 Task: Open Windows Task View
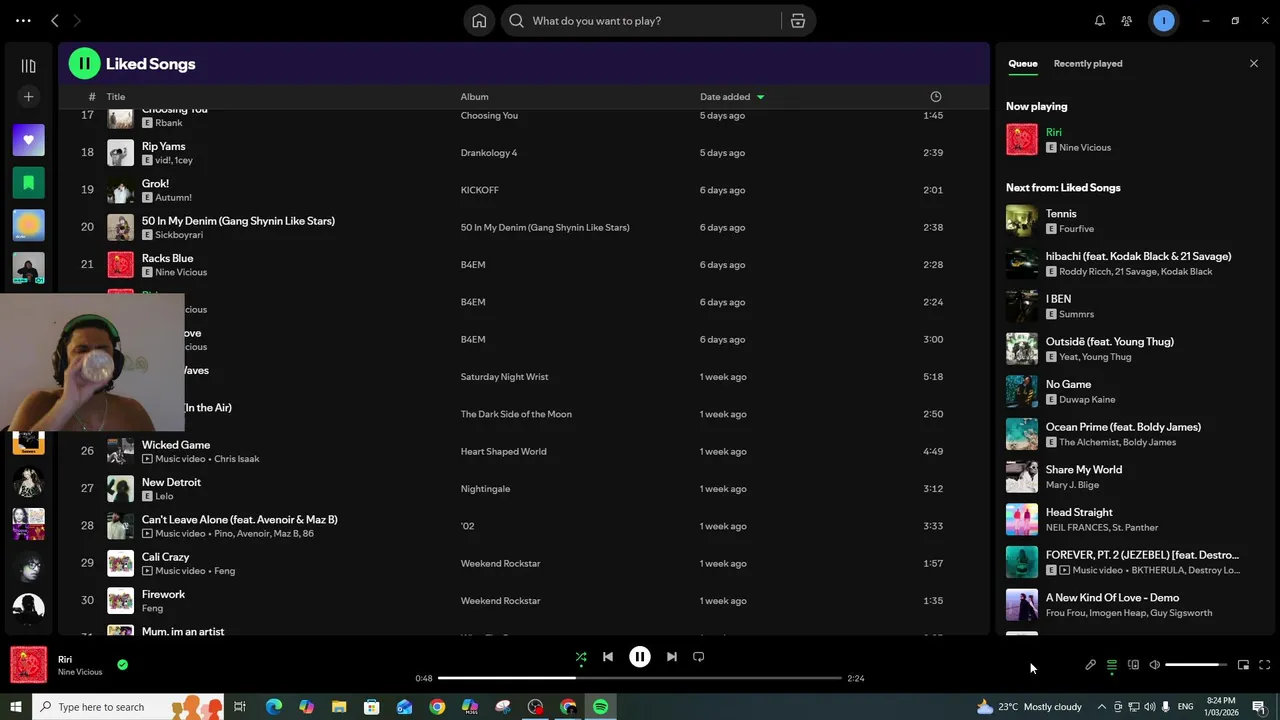[240, 707]
